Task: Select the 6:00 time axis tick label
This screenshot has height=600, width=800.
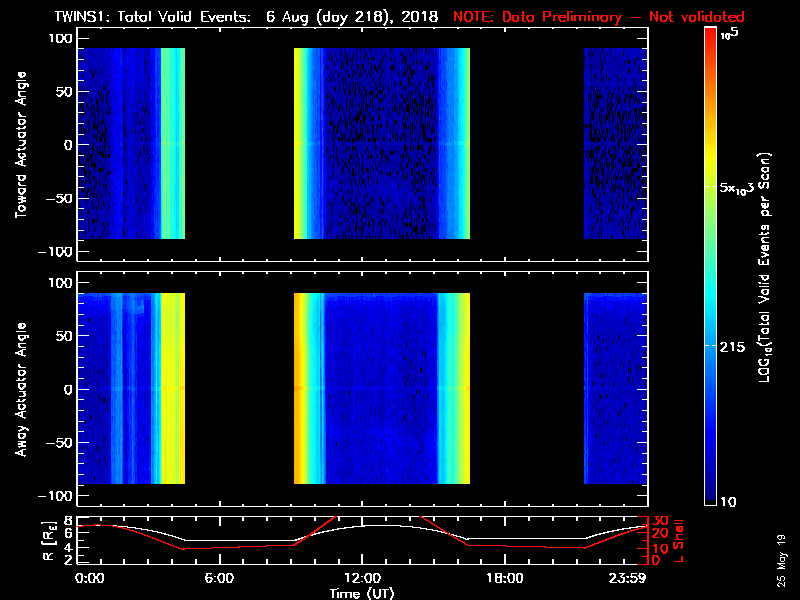Action: [x=219, y=579]
